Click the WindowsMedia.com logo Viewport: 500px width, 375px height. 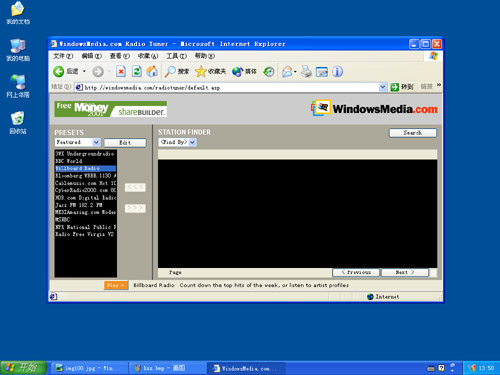(x=374, y=108)
